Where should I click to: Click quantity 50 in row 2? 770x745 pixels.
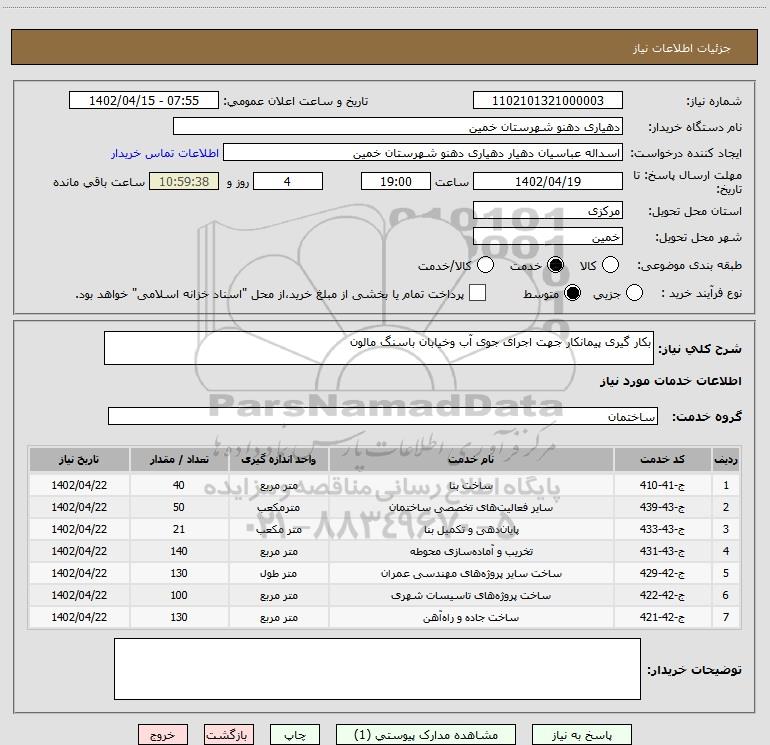(x=179, y=507)
